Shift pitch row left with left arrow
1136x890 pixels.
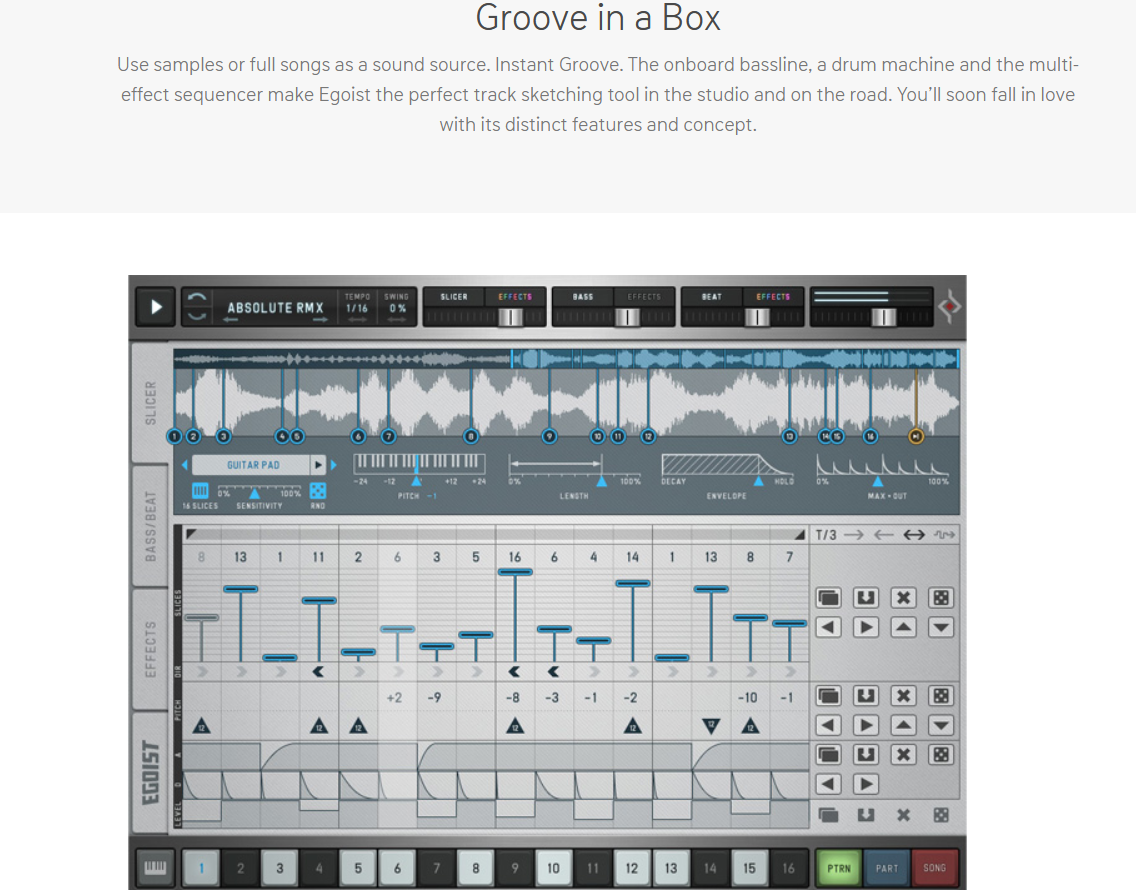coord(828,725)
